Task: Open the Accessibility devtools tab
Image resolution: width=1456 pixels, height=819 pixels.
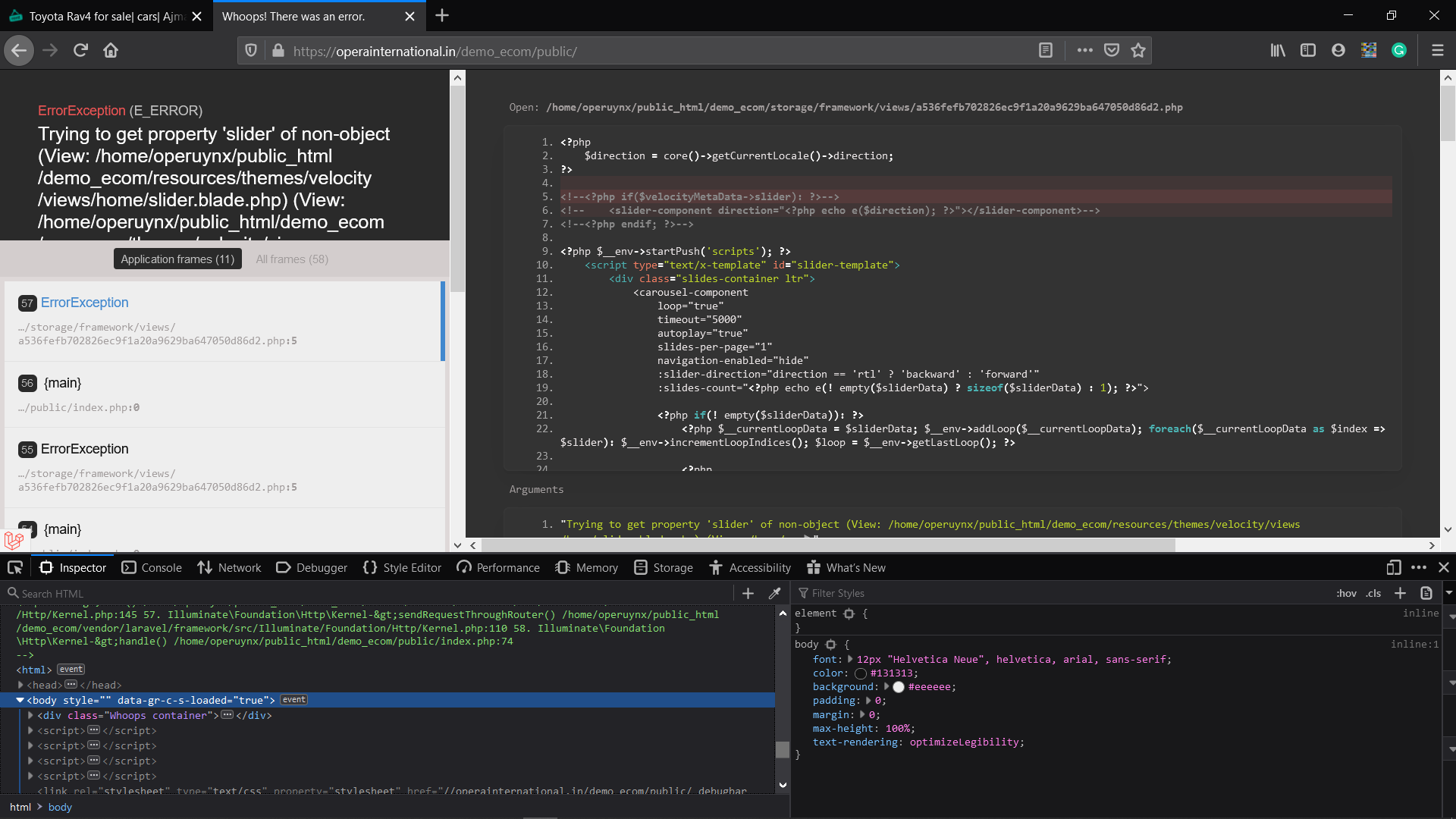Action: (750, 567)
